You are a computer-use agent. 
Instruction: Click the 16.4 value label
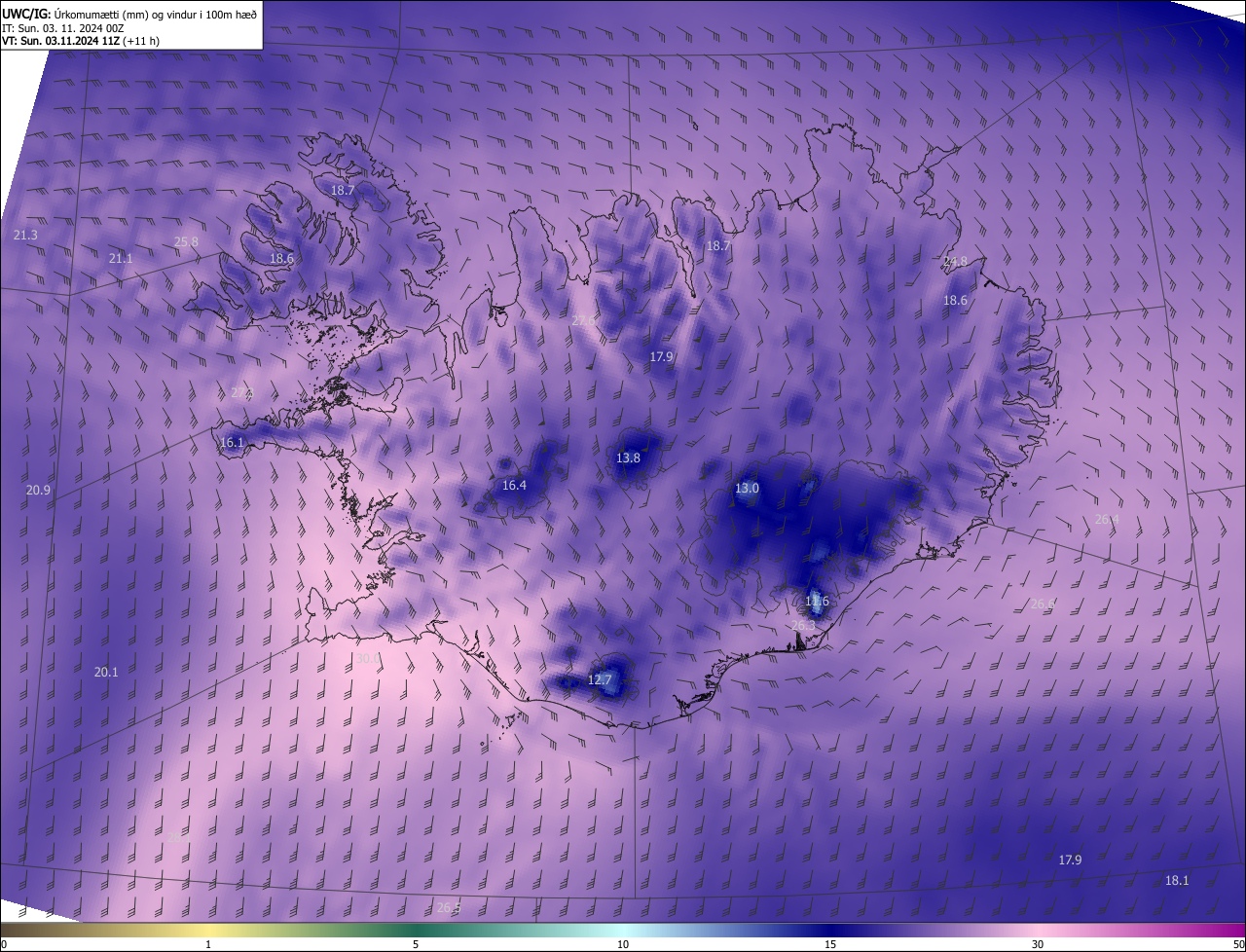click(x=514, y=485)
